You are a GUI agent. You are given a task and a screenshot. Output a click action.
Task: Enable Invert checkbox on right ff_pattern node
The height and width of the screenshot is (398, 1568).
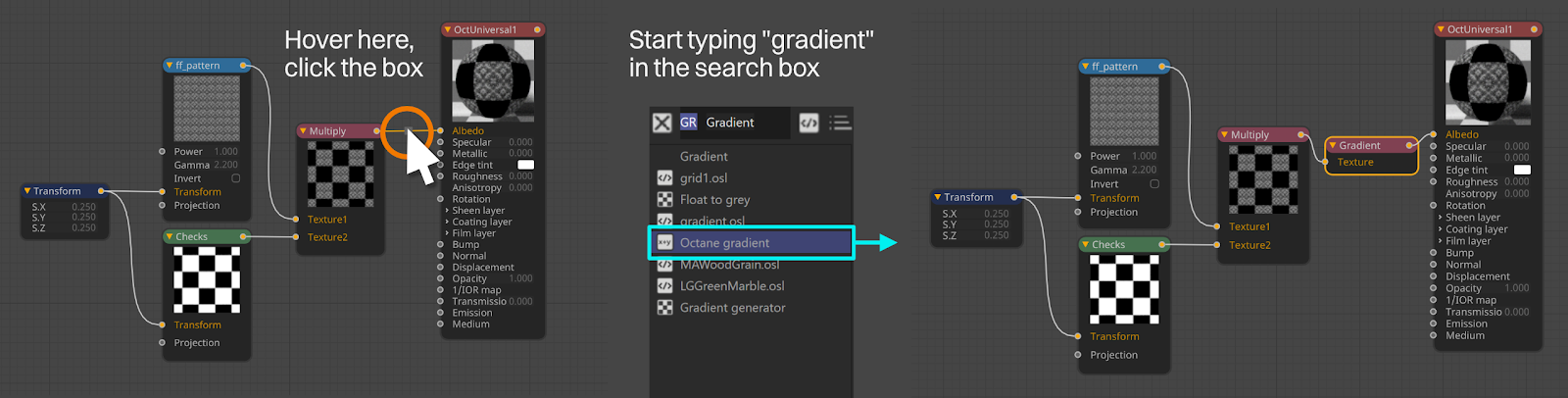click(1154, 184)
